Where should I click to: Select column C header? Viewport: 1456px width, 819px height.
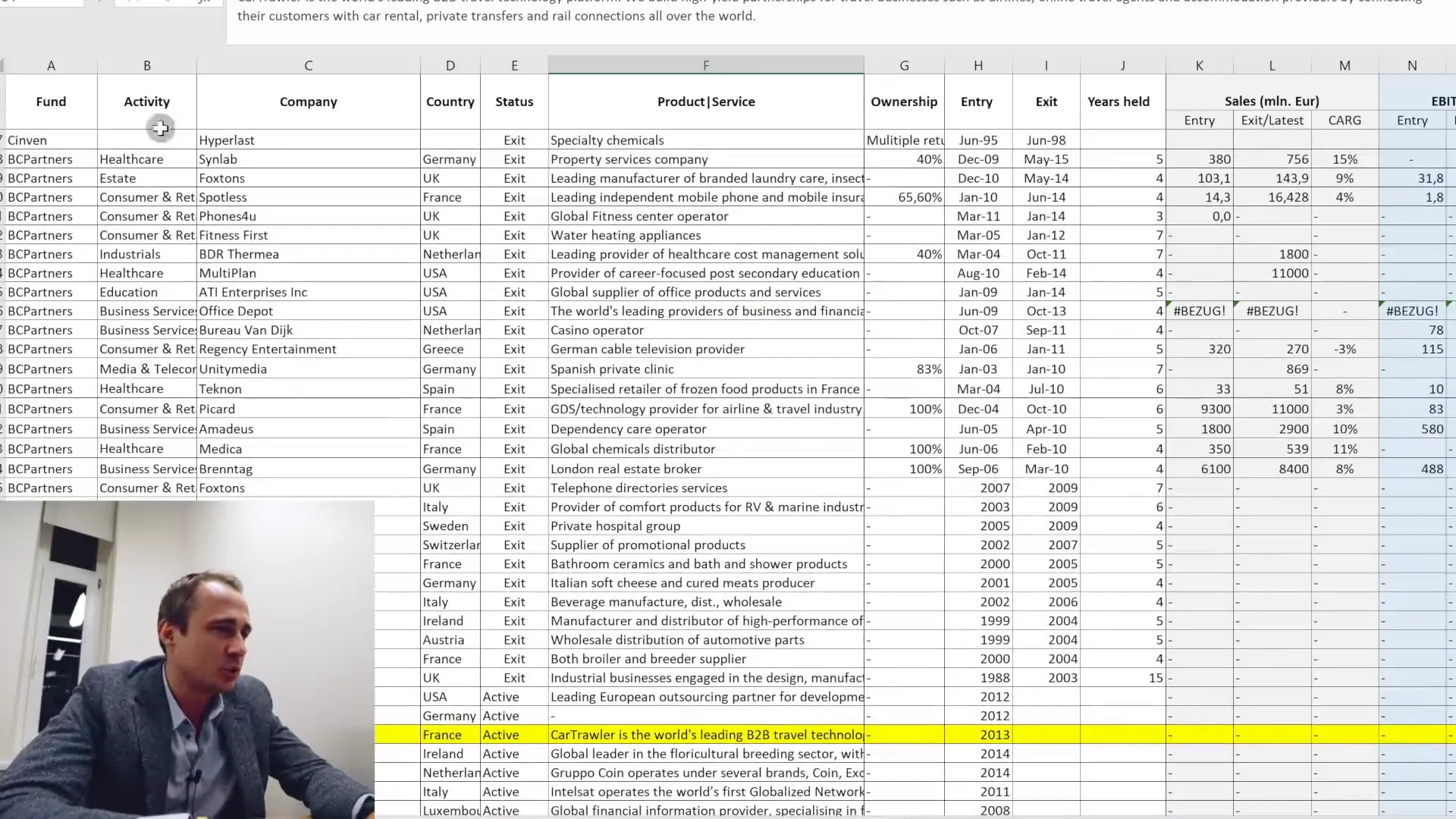(x=308, y=65)
